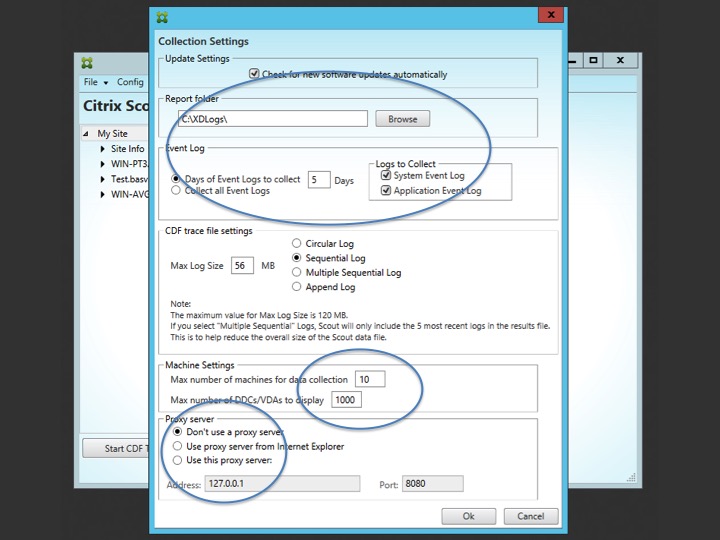Expand WIN-PT3 tree node

coord(103,164)
